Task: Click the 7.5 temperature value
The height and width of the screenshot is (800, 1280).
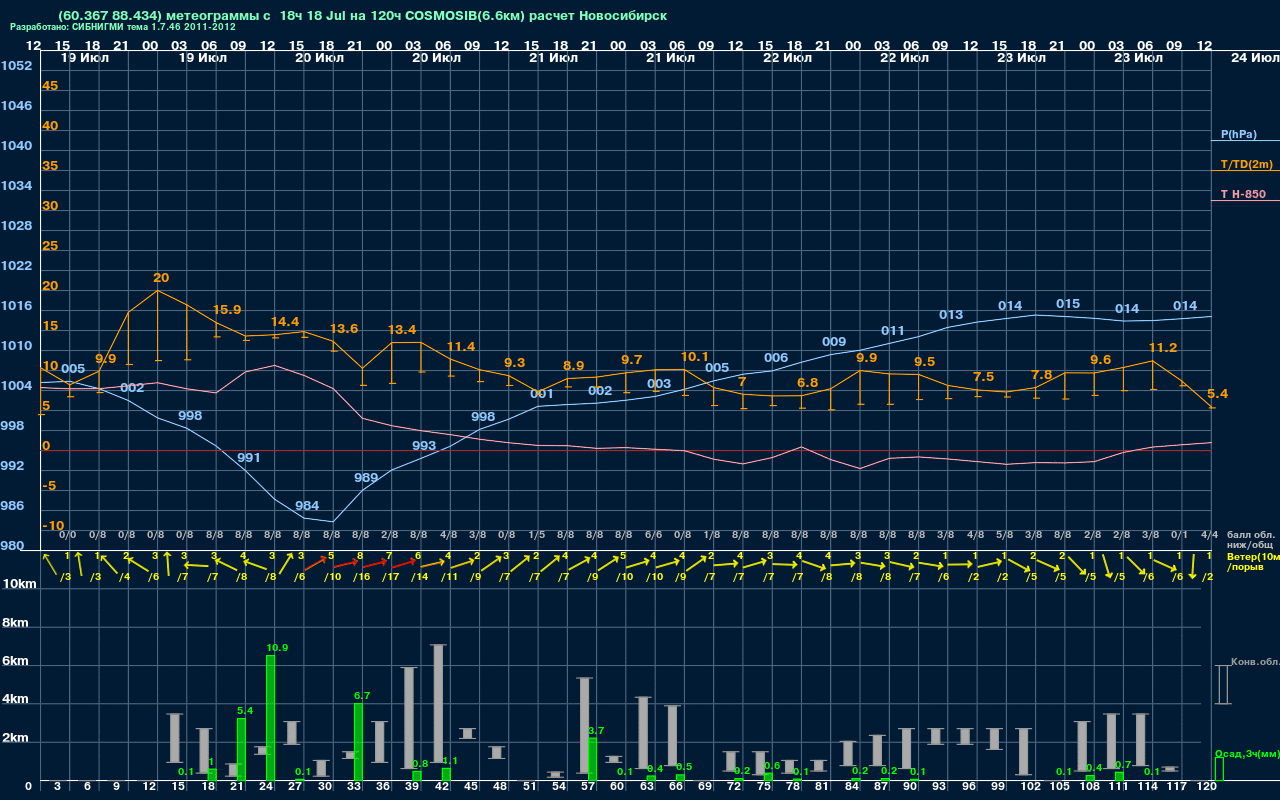Action: click(x=983, y=377)
